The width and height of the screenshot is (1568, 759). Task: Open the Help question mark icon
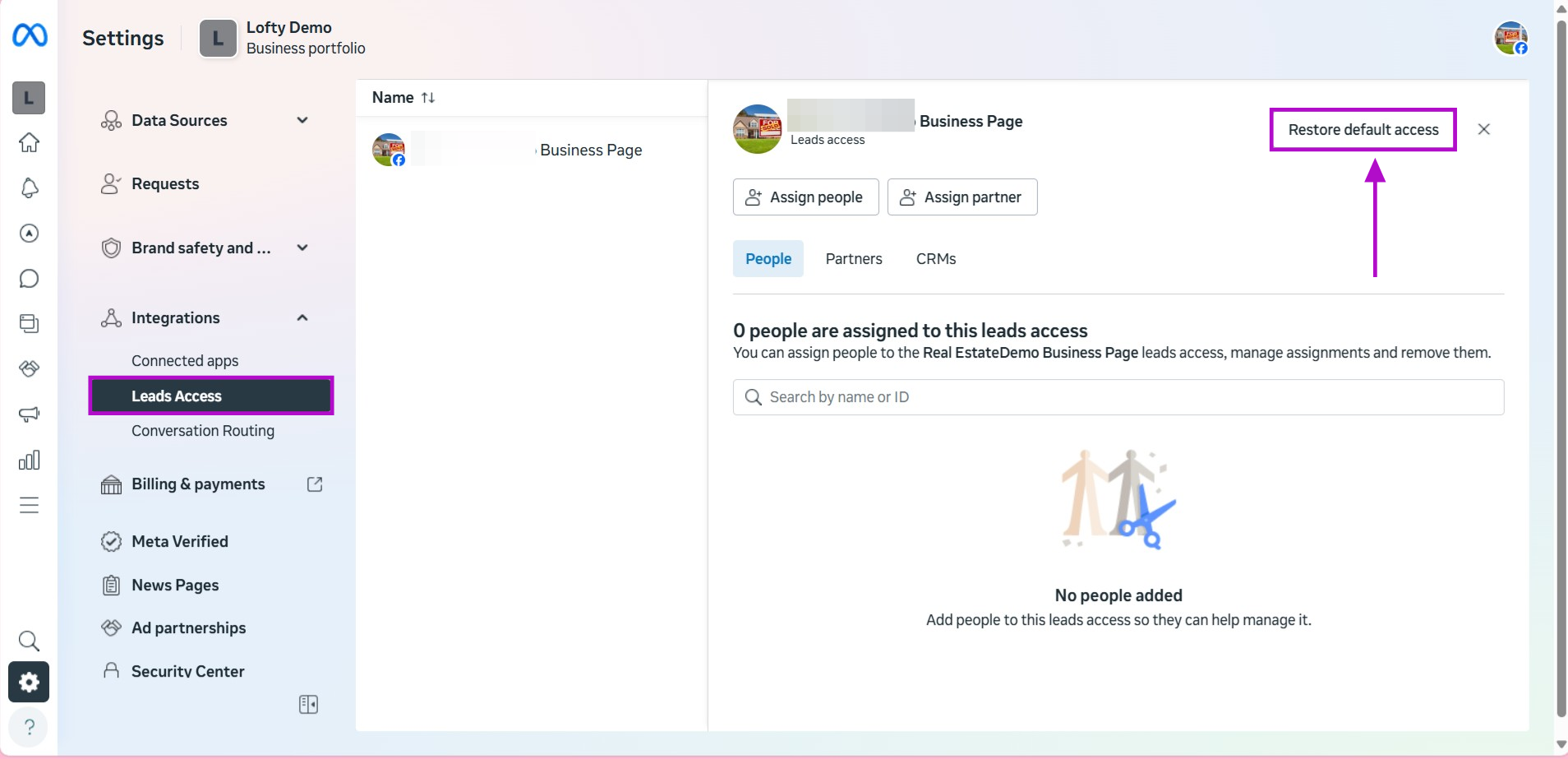pyautogui.click(x=29, y=727)
